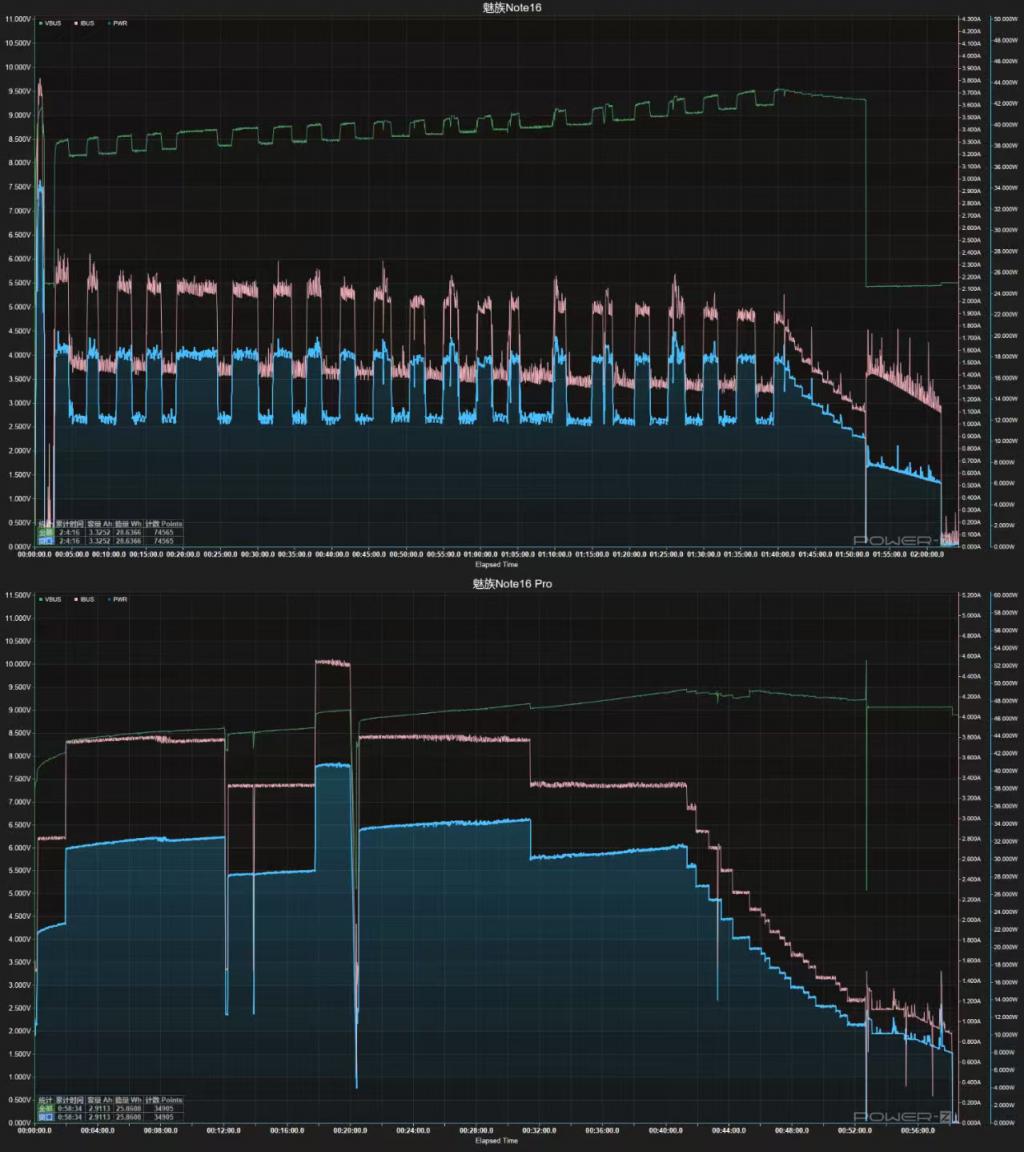This screenshot has width=1024, height=1152.
Task: Click the 00:56:00.0 time tick on Note16 Pro axis
Action: point(917,1131)
